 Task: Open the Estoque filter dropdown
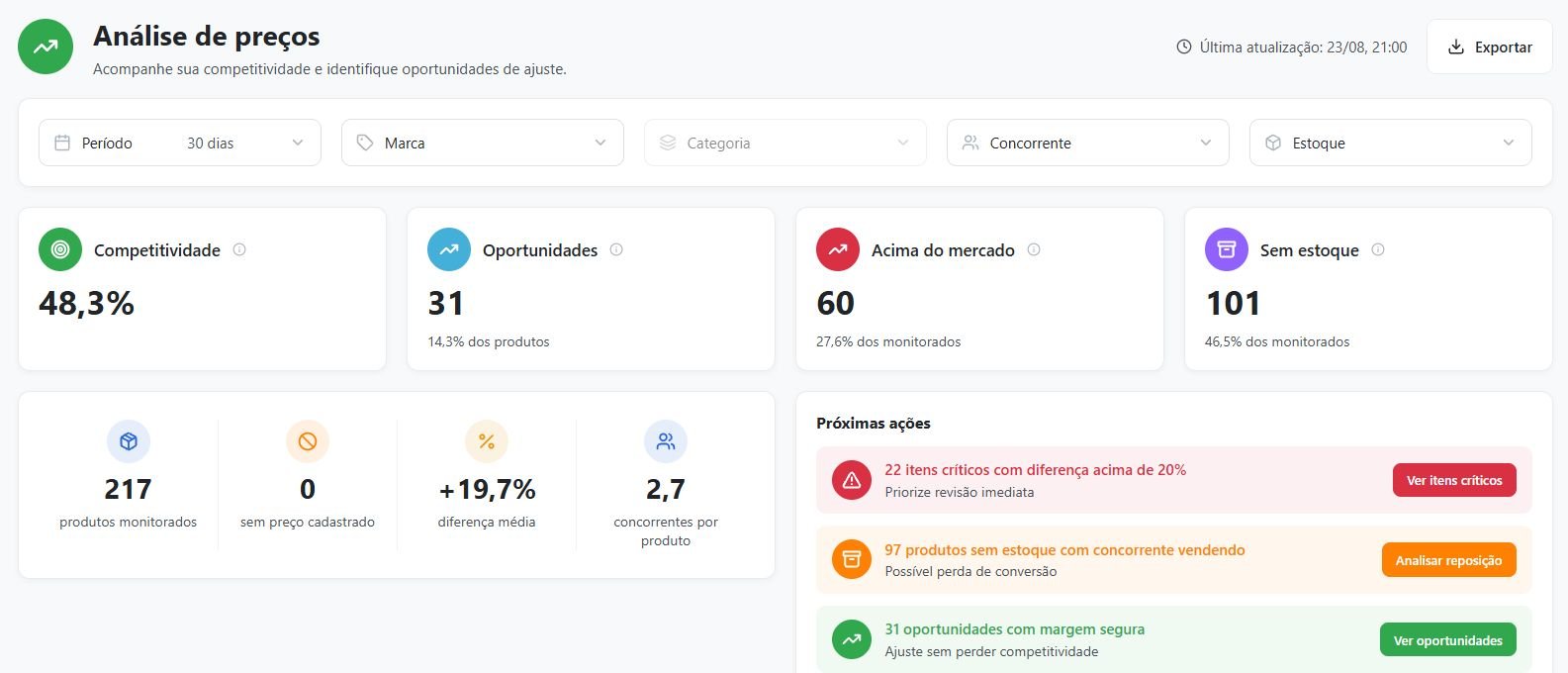pyautogui.click(x=1391, y=143)
